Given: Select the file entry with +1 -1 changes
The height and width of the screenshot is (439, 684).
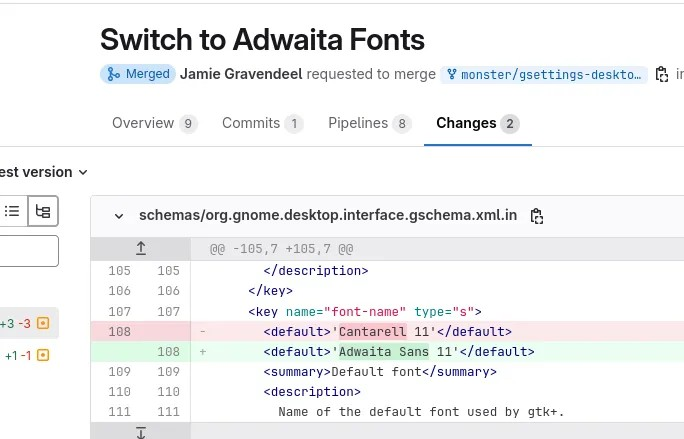Looking at the screenshot, I should [29, 356].
